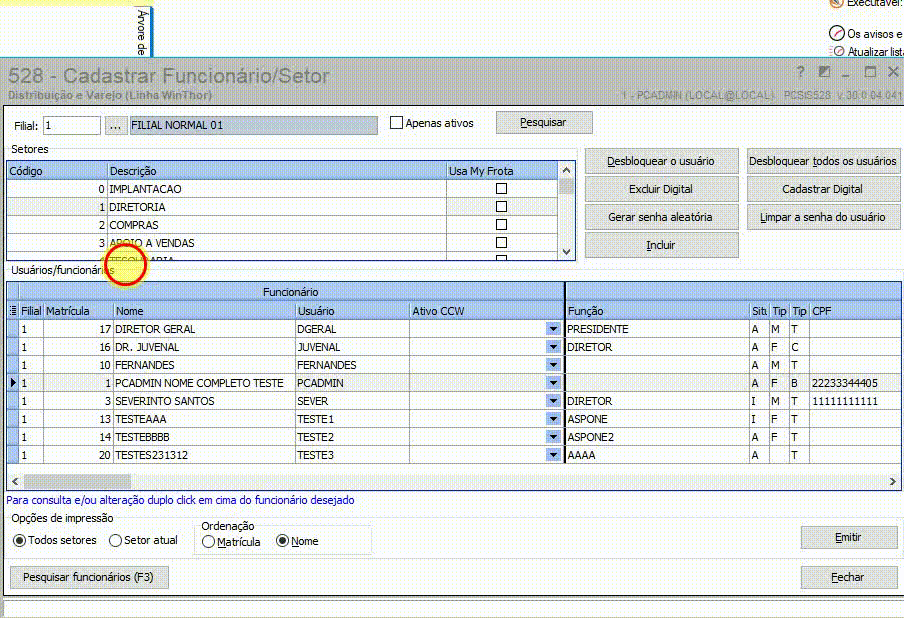The image size is (904, 618).
Task: Select the IMPLANTACAO sector row
Action: pos(282,189)
